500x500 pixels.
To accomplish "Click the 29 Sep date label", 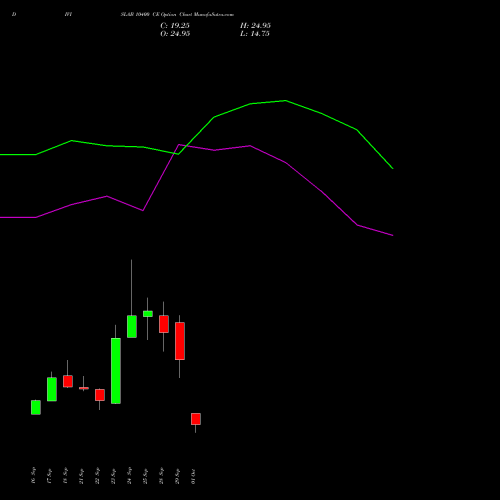I will [x=177, y=476].
